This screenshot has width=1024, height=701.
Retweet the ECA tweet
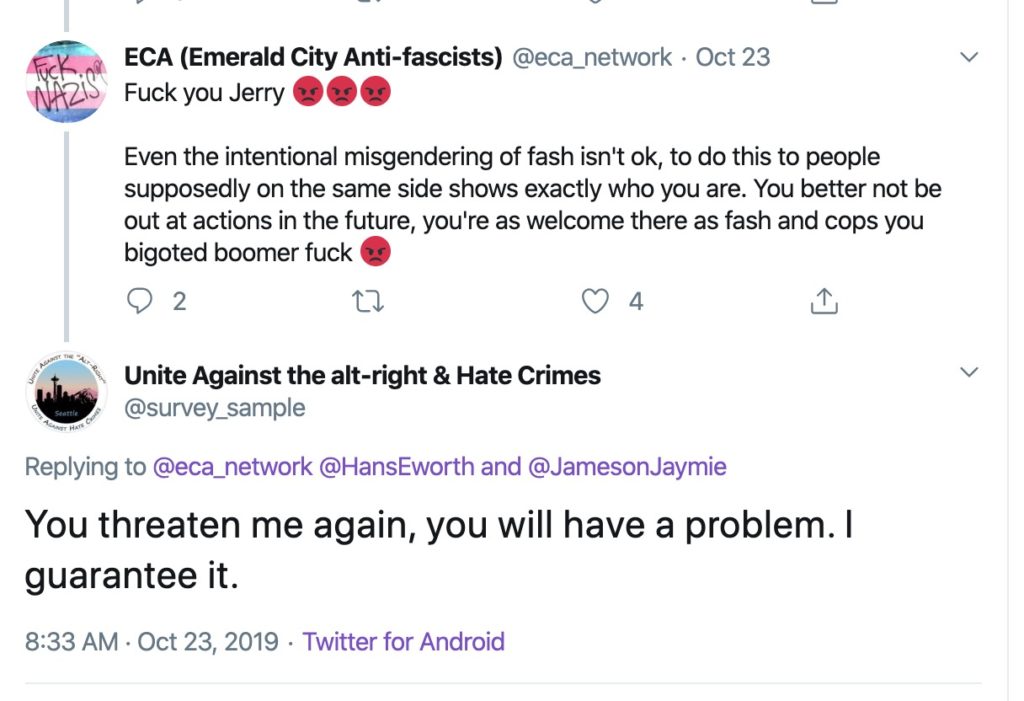point(369,301)
